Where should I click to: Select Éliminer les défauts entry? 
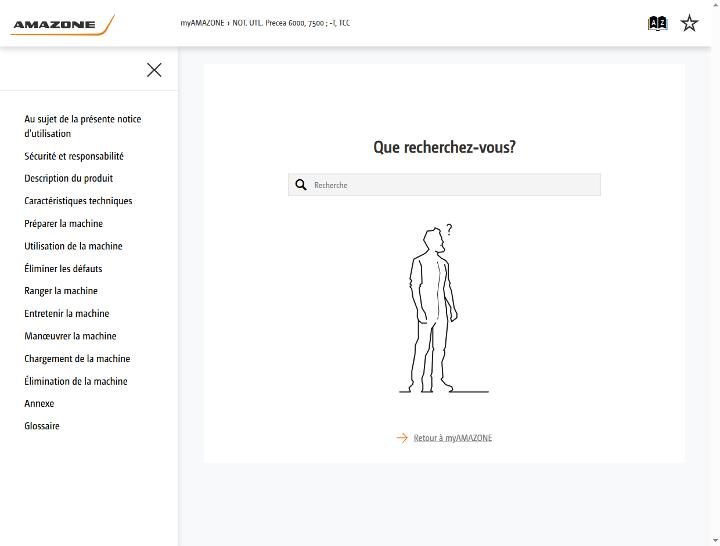[x=63, y=269]
